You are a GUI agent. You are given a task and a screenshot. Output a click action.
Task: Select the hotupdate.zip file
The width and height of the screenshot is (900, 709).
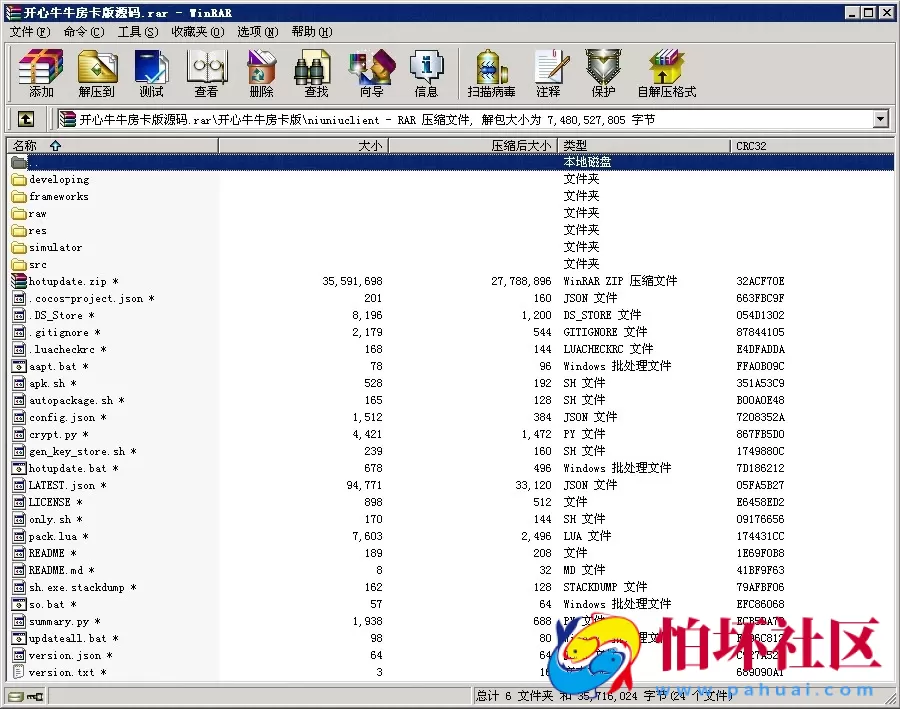pos(67,281)
